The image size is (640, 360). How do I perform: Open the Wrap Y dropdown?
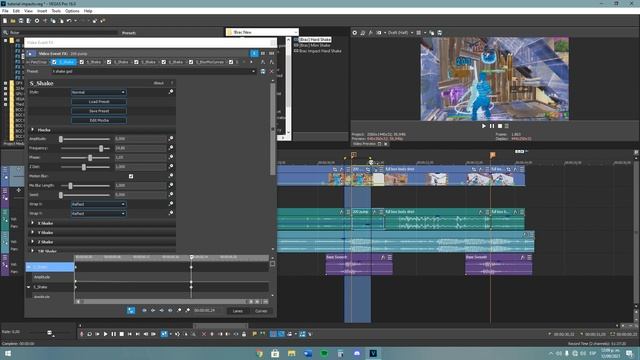point(99,213)
